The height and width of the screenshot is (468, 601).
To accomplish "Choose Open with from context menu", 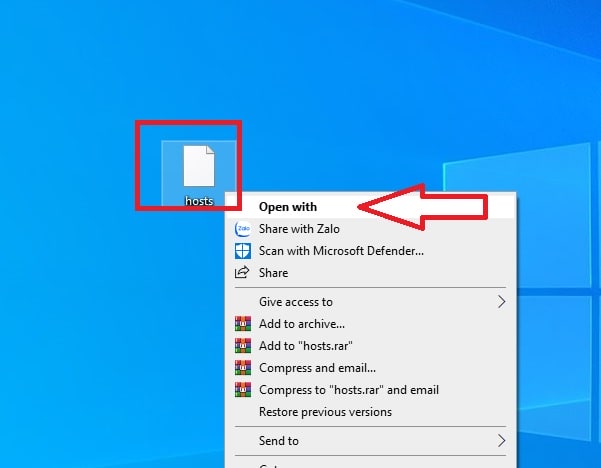I will coord(370,207).
